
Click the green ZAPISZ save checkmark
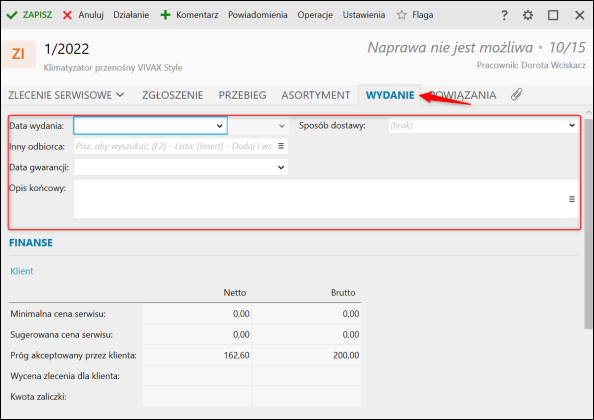pos(12,15)
